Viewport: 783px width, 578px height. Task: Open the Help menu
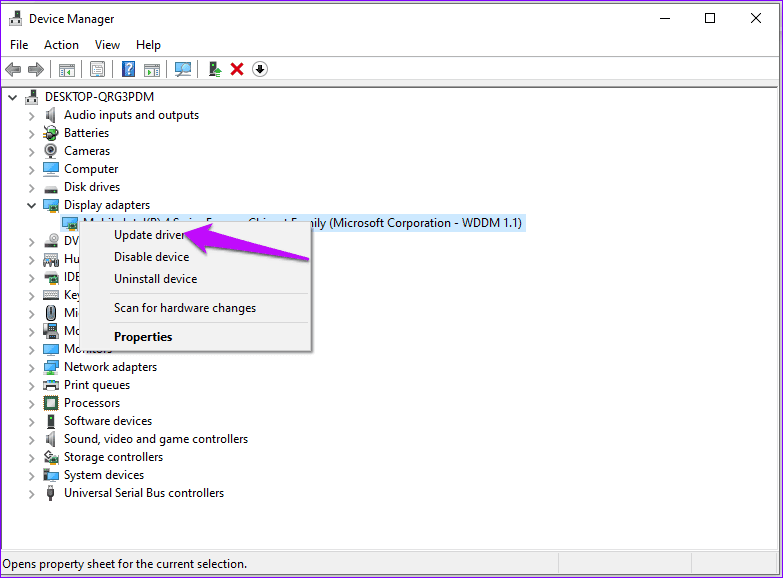[148, 45]
